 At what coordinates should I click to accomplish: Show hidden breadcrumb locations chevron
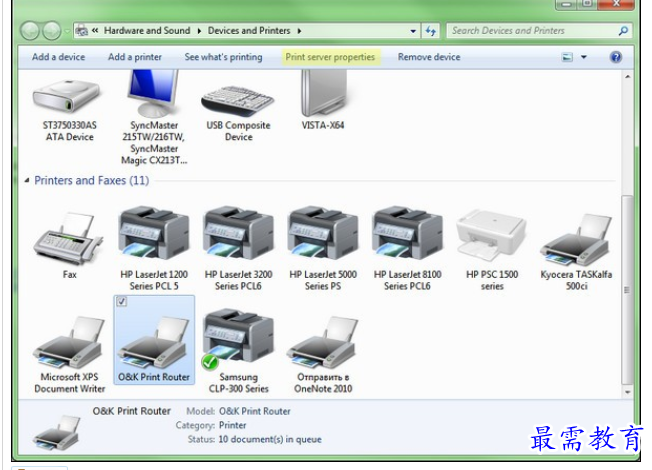[95, 30]
